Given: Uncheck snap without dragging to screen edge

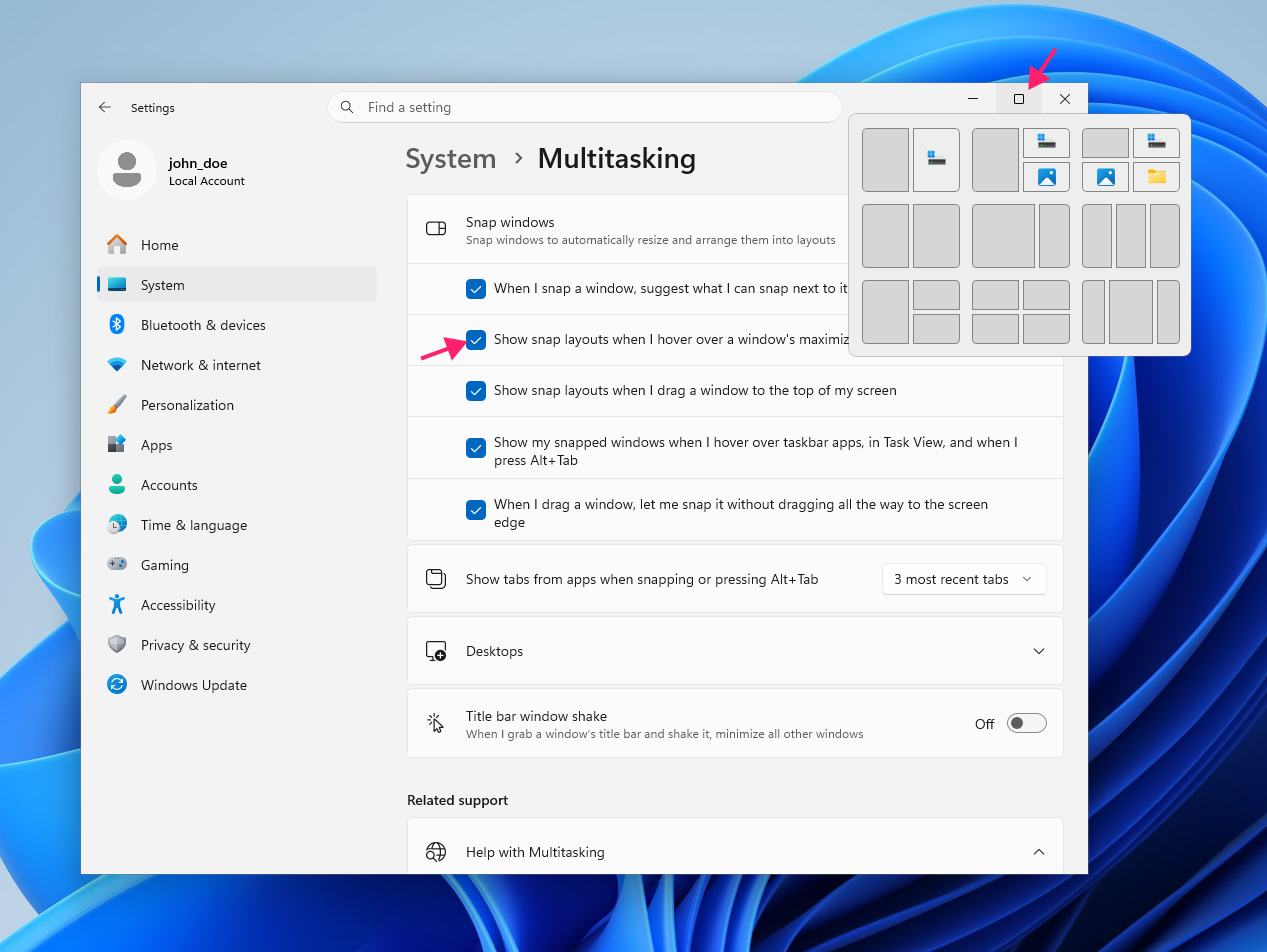Looking at the screenshot, I should click(476, 510).
